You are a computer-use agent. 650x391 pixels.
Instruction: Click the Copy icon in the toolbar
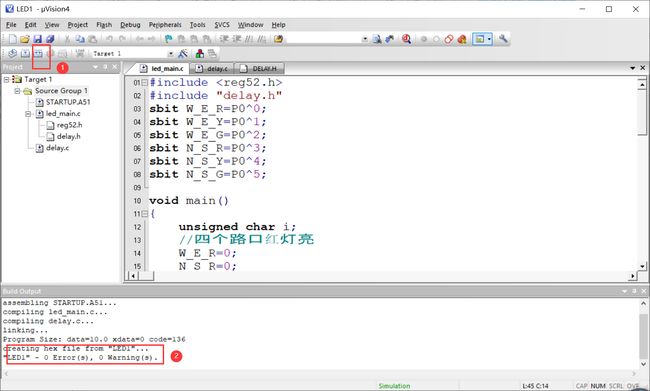click(x=80, y=39)
